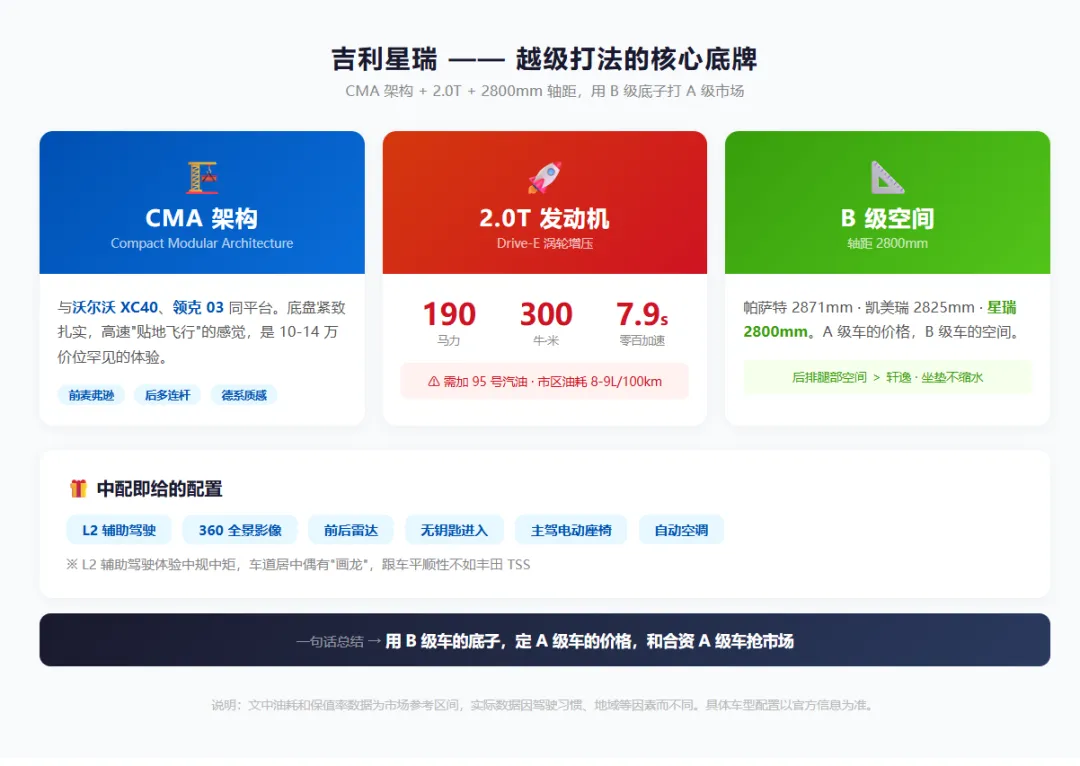
Task: Click the 说明 disclaimer at page bottom
Action: point(544,705)
